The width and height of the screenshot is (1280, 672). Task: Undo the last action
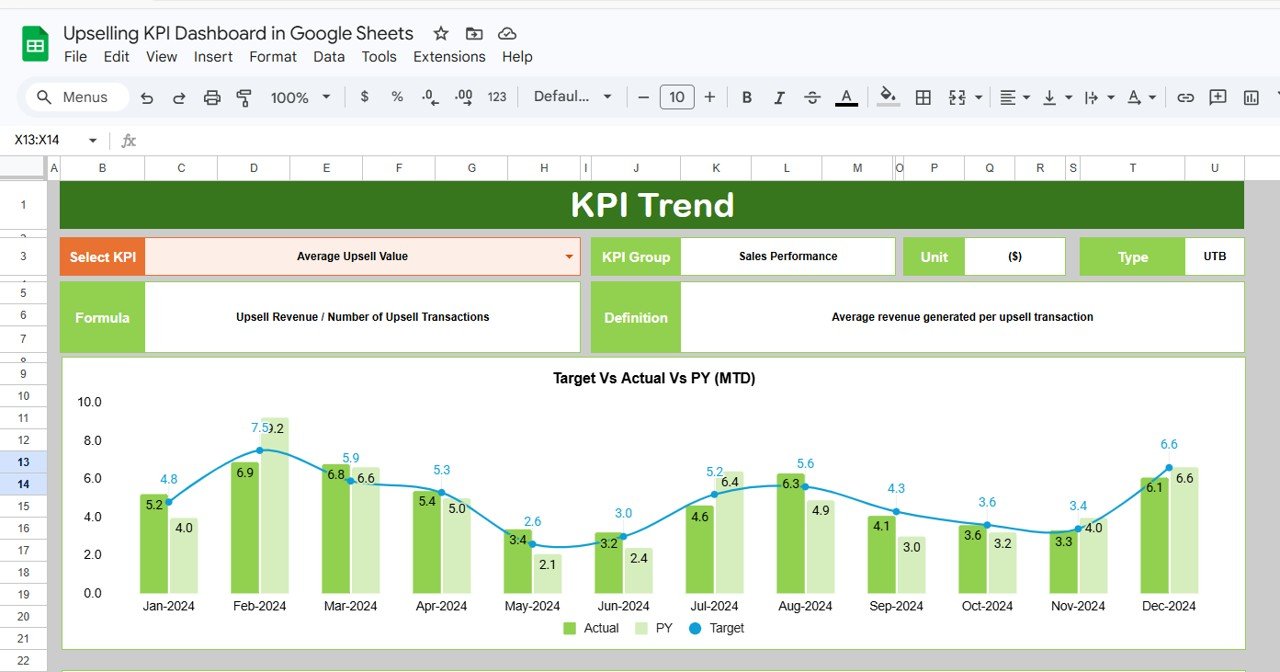tap(148, 97)
